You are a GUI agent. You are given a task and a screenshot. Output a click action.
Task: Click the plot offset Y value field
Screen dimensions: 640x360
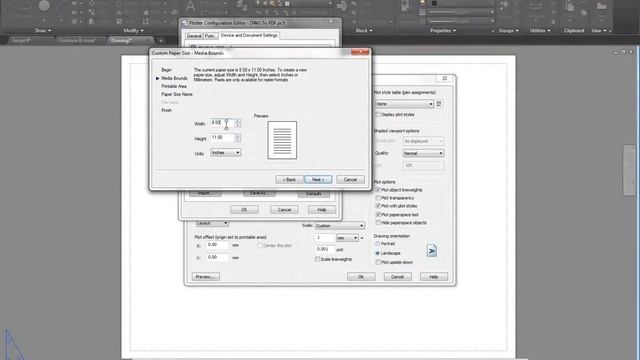tap(218, 258)
